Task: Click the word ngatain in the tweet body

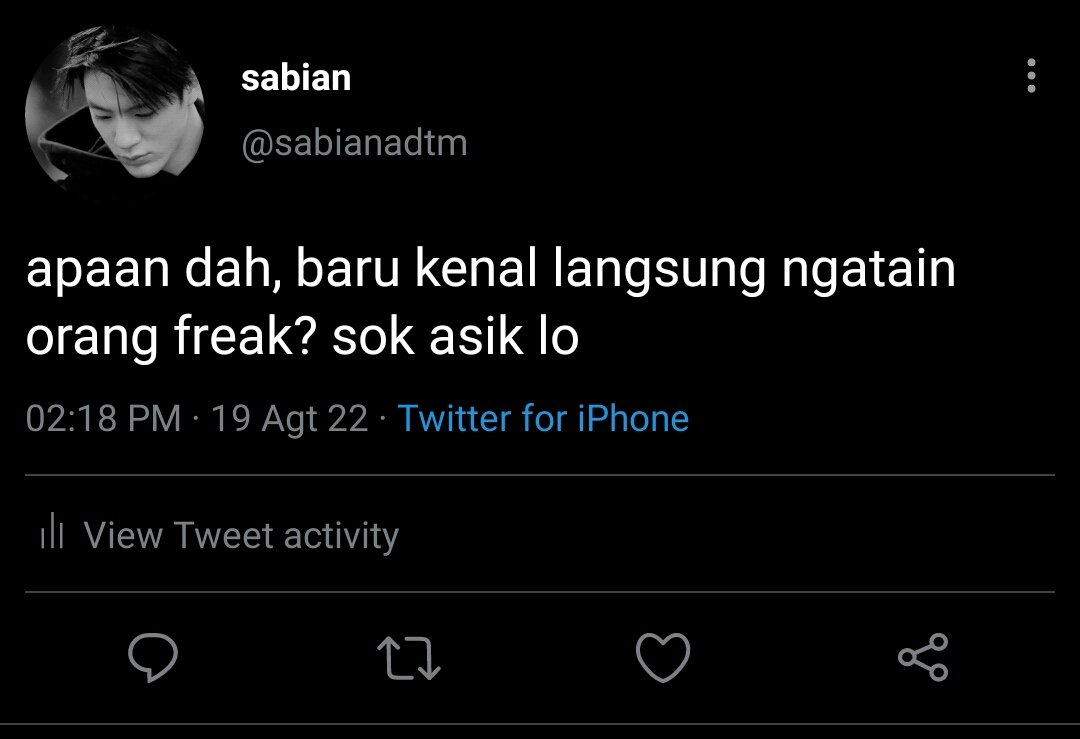Action: (x=869, y=269)
